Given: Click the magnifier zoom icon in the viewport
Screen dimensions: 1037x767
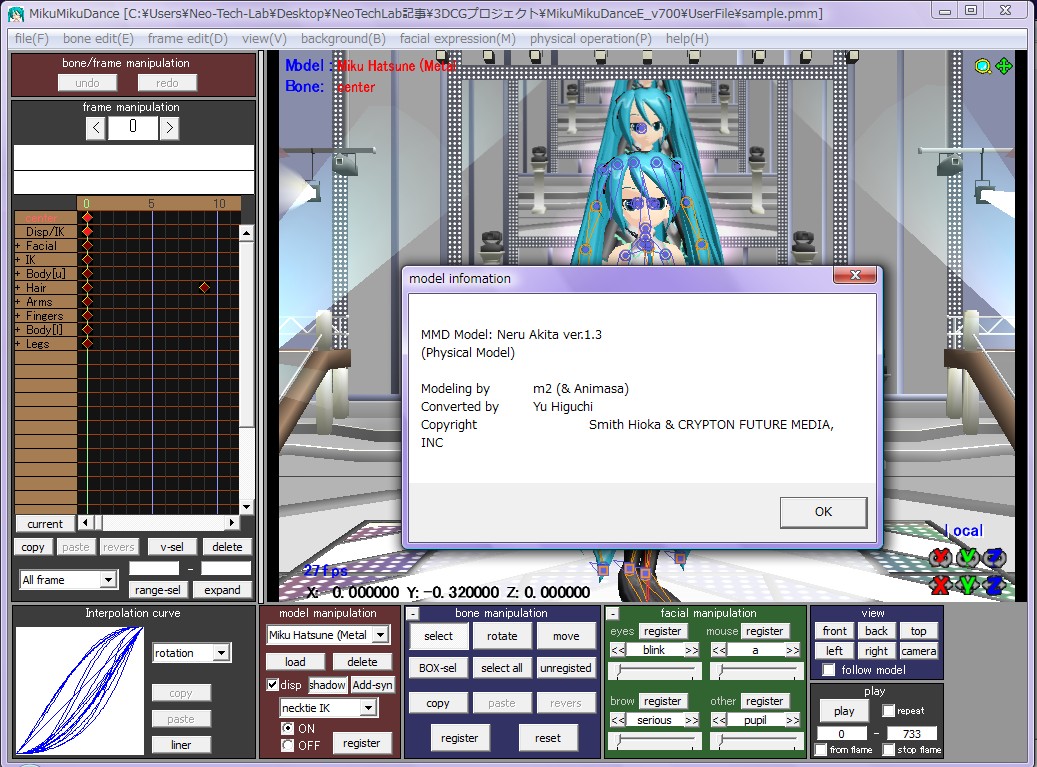Looking at the screenshot, I should click(983, 66).
